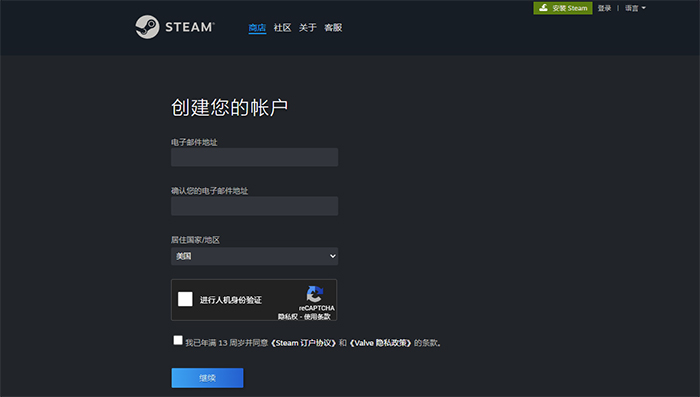
Task: Open the 社区 community menu
Action: coord(283,28)
